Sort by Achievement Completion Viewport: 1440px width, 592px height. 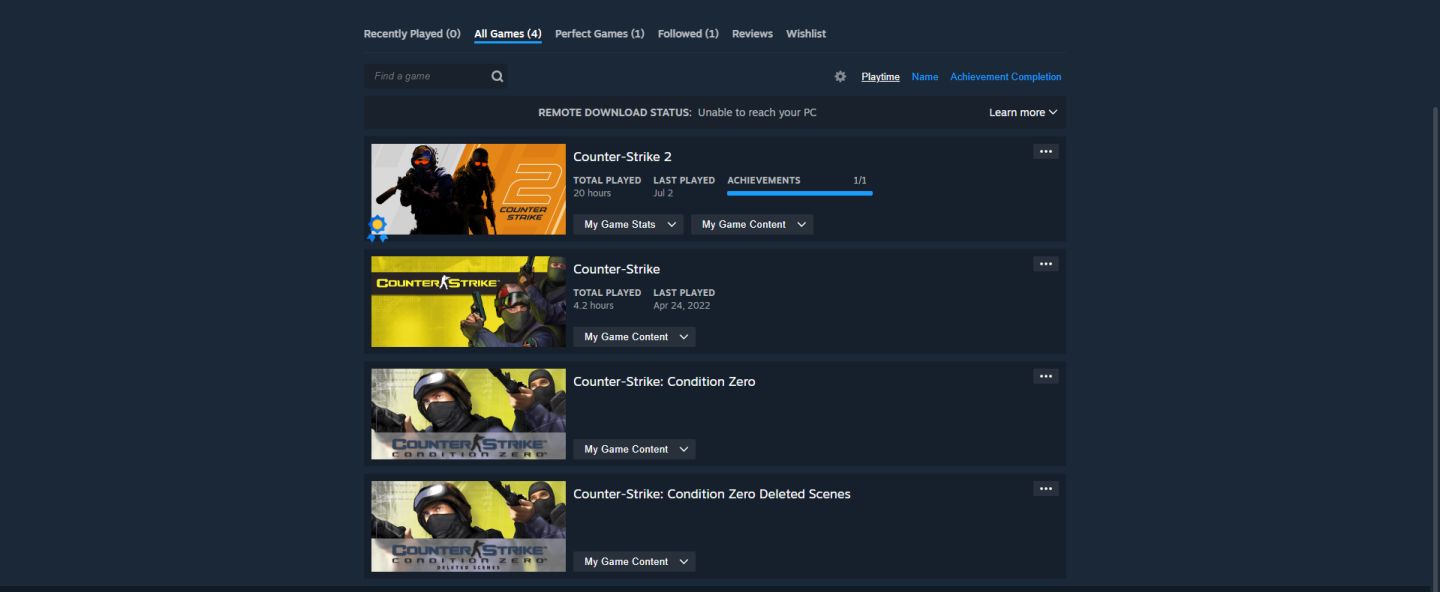1006,77
